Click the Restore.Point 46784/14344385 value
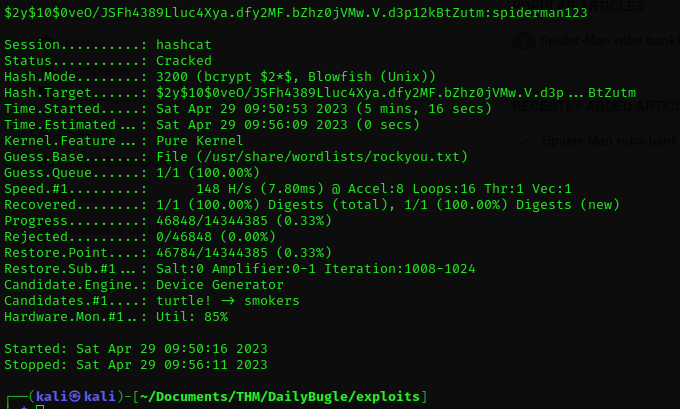 [x=222, y=253]
